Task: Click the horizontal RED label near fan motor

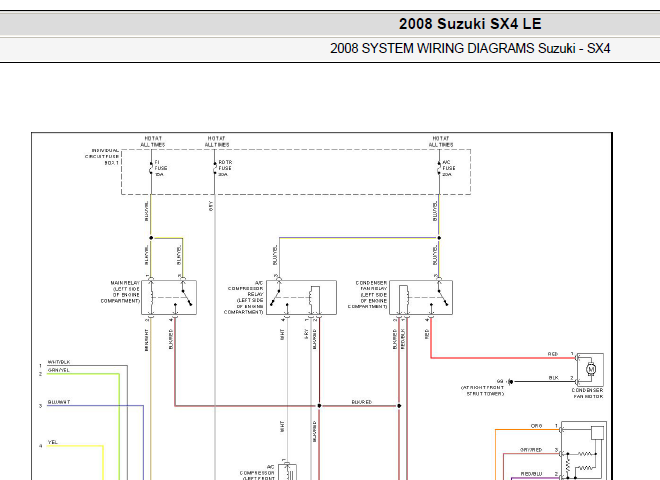Action: (x=553, y=354)
